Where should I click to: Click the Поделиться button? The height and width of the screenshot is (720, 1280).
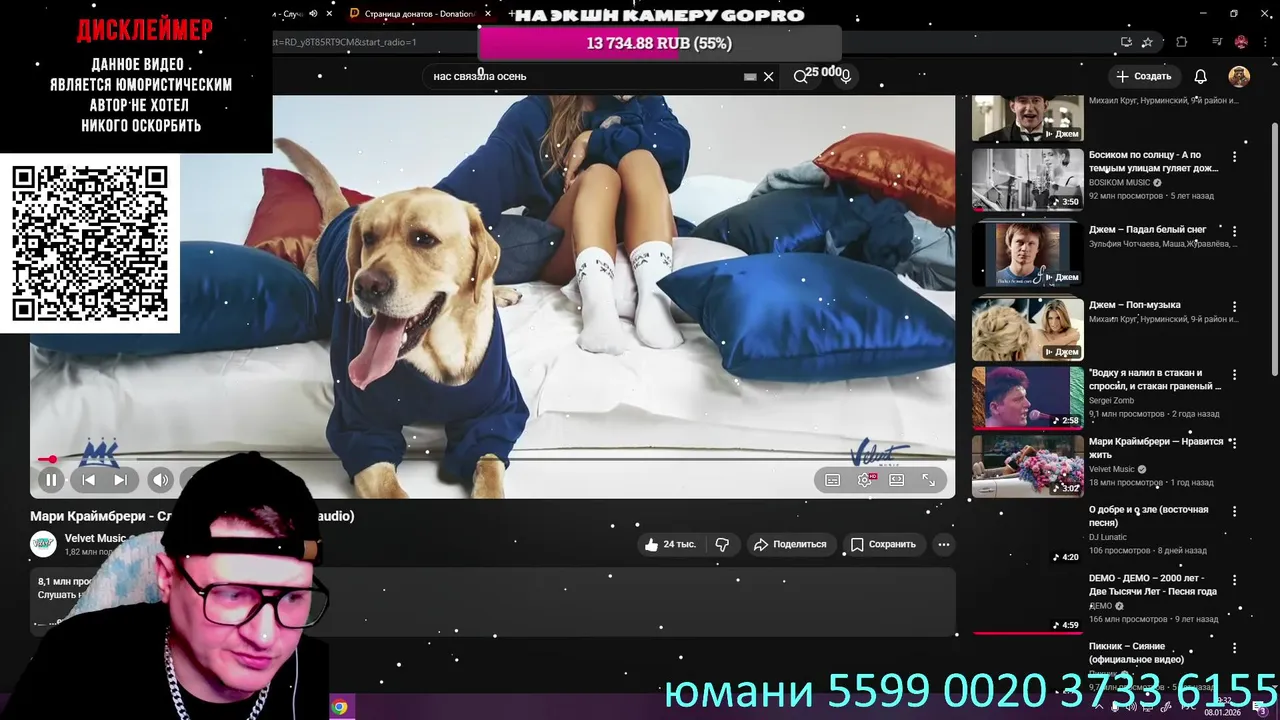pyautogui.click(x=790, y=544)
